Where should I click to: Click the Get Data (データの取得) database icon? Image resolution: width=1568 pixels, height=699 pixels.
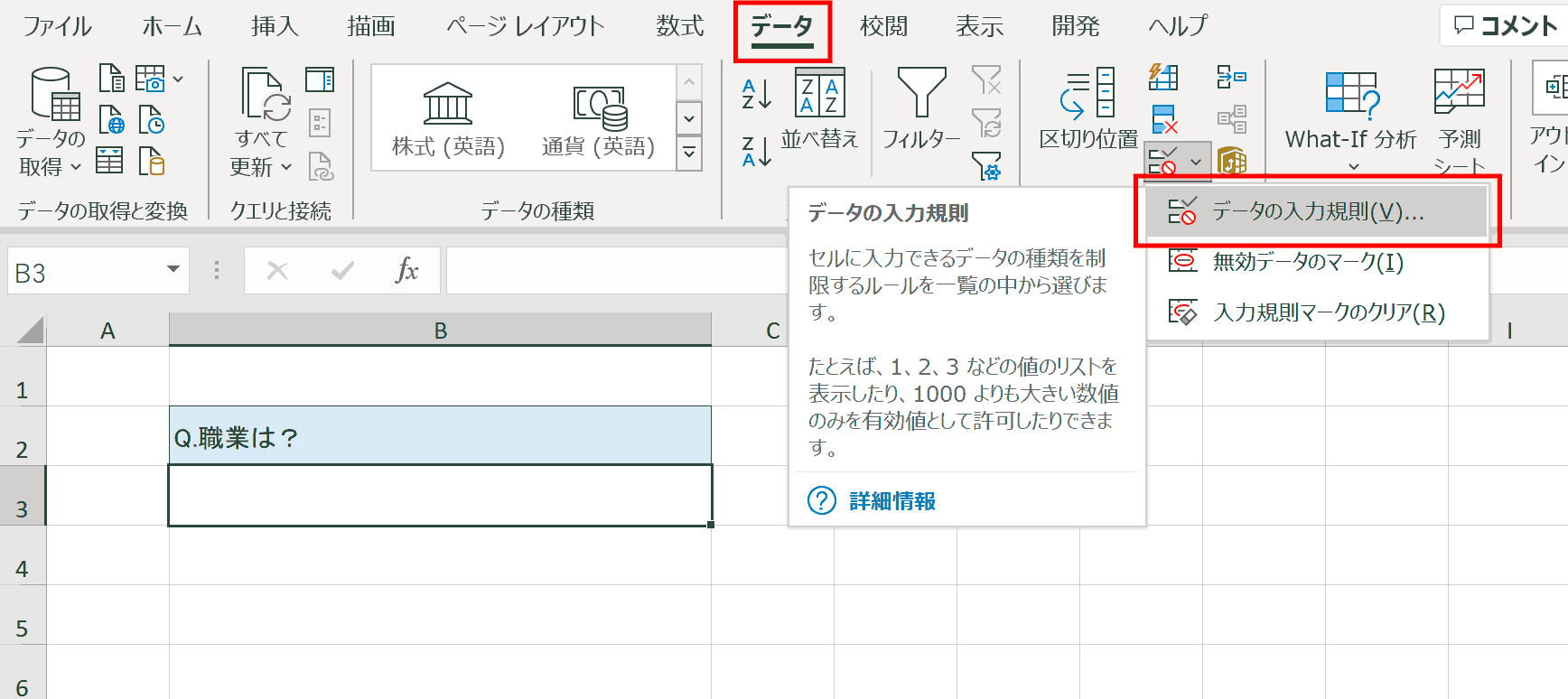55,93
